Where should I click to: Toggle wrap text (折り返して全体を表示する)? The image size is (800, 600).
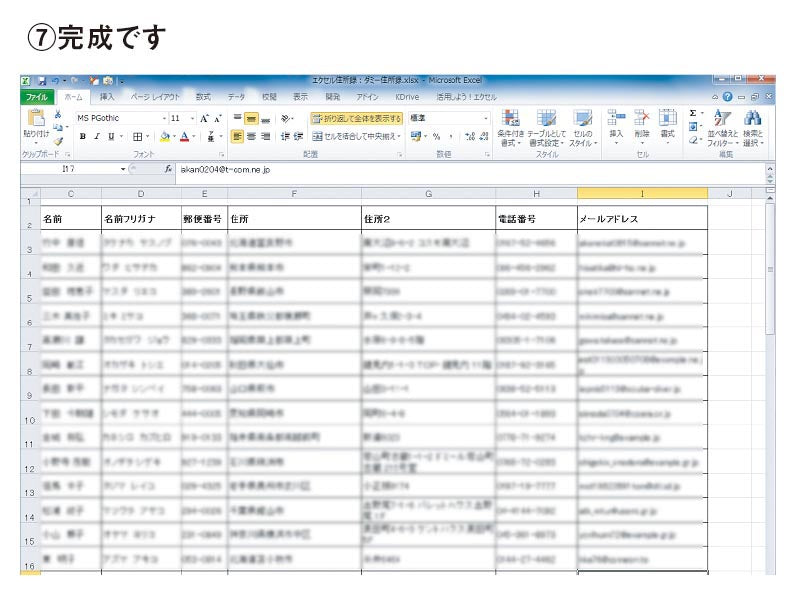click(355, 118)
